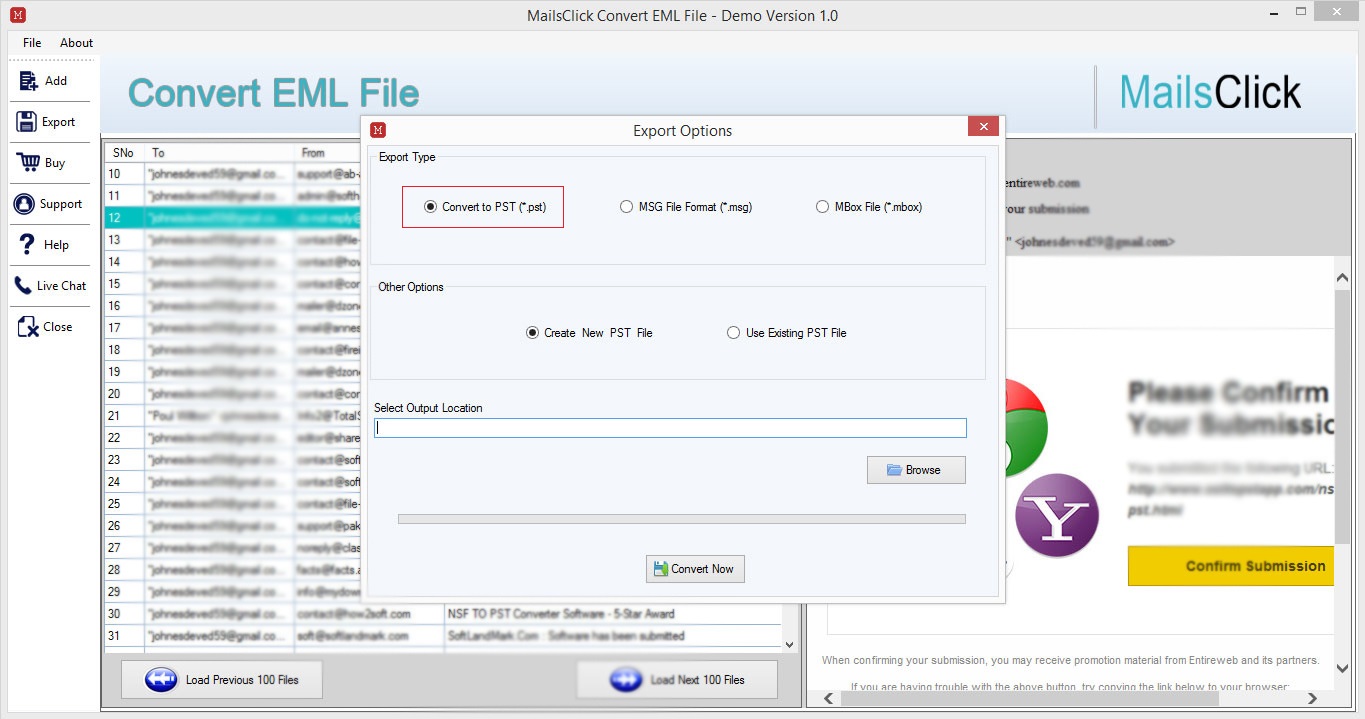The width and height of the screenshot is (1365, 719).
Task: Click the MailsClick app icon in title bar
Action: [x=16, y=15]
